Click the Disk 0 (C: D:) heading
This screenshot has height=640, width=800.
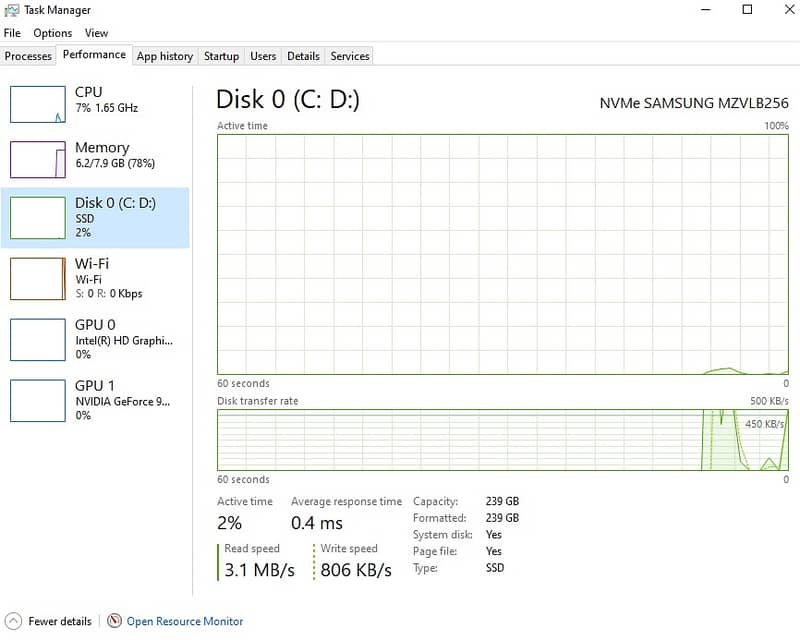(x=288, y=99)
